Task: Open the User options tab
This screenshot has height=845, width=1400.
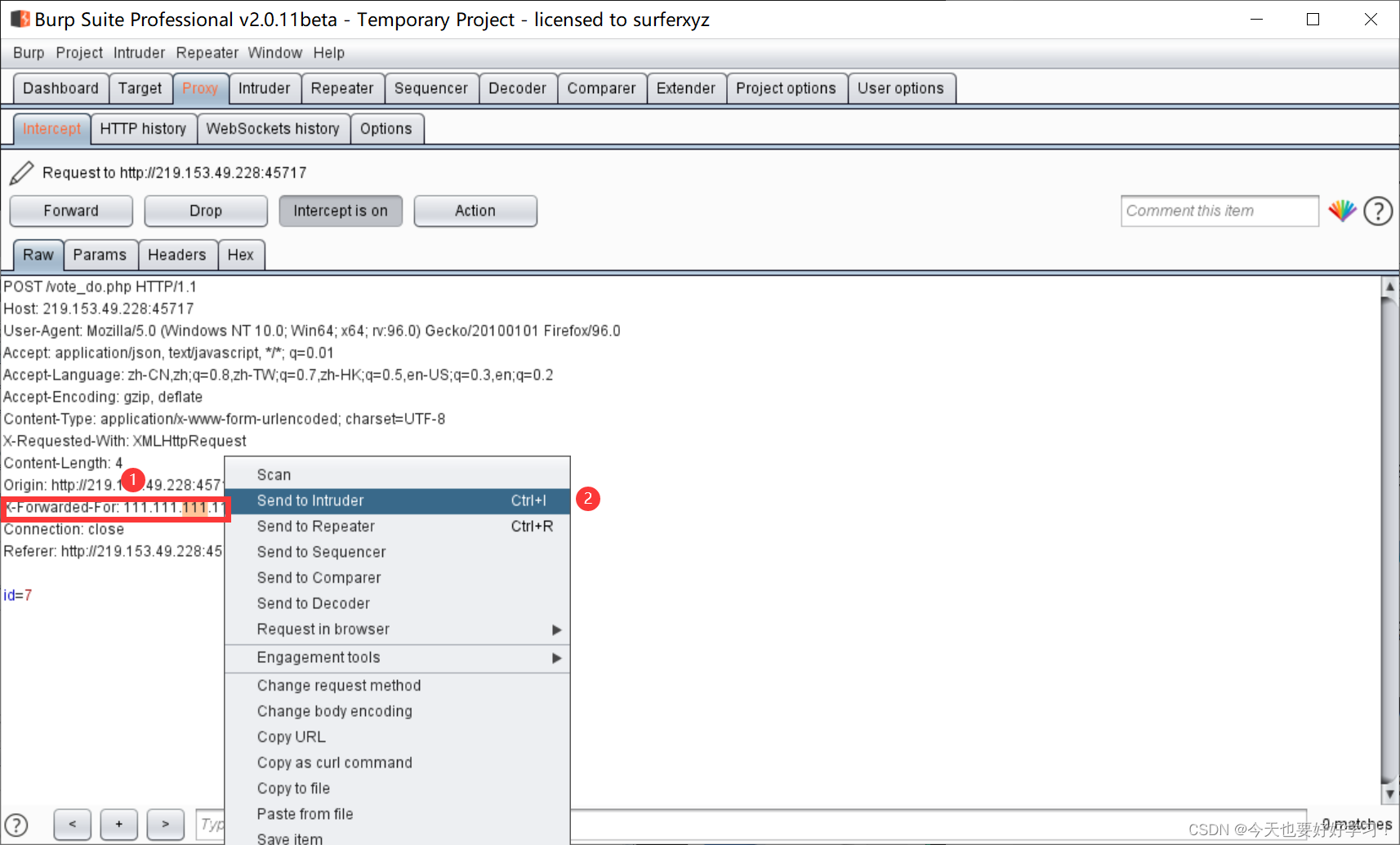Action: point(901,88)
